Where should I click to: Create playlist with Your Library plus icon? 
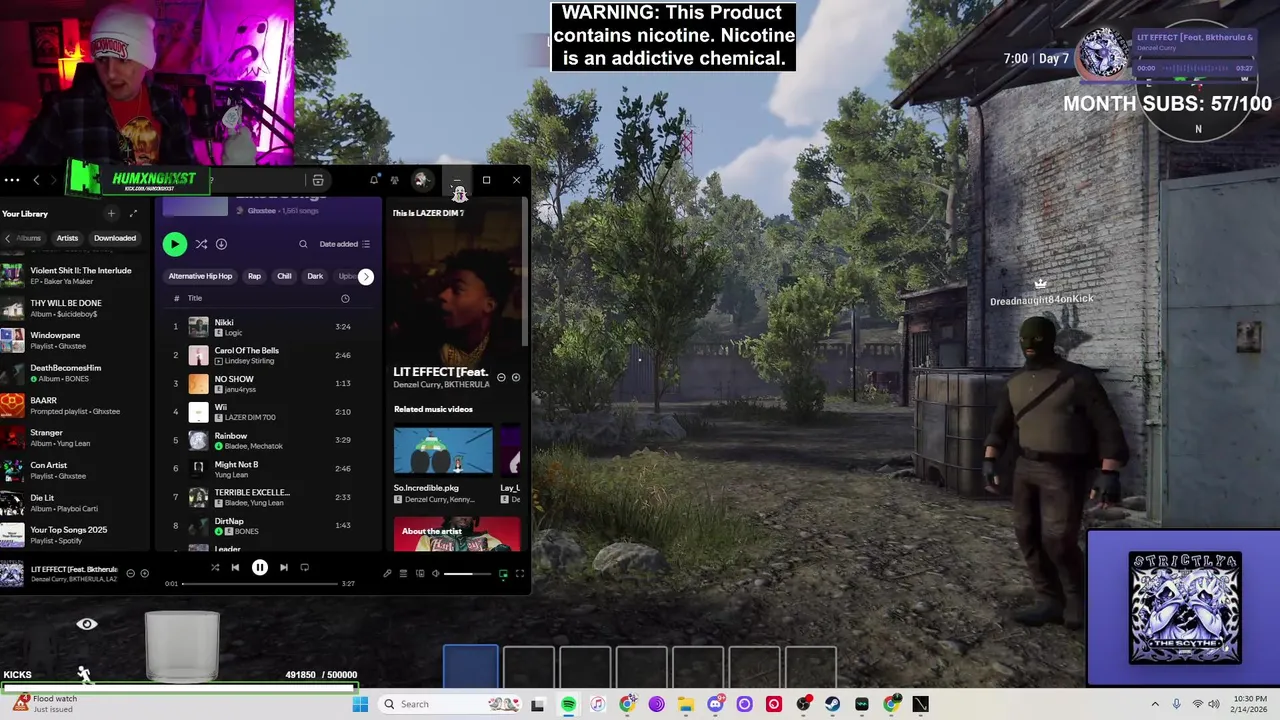111,213
